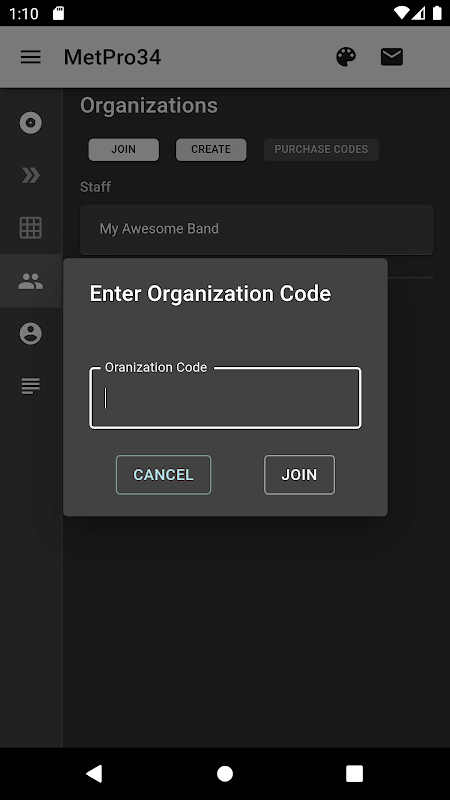
Task: Click the PURCHASE CODES button
Action: click(x=321, y=149)
